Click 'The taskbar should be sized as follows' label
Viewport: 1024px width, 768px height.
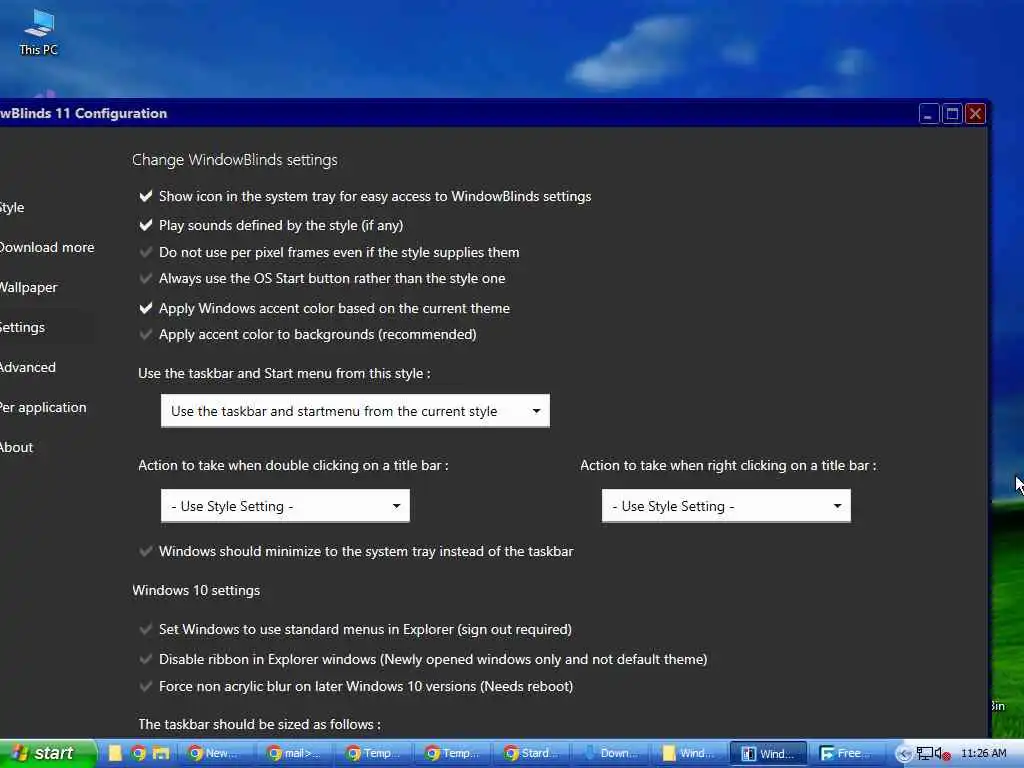click(259, 724)
